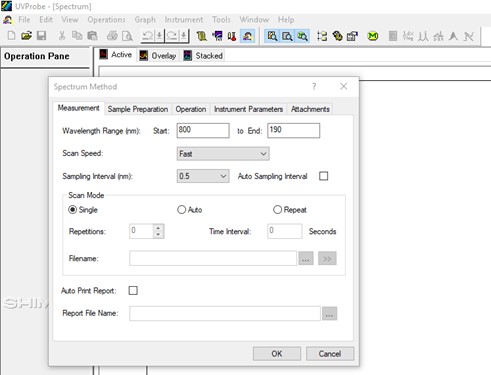The height and width of the screenshot is (375, 491).
Task: Open the Sampling Interval dropdown
Action: tap(203, 176)
